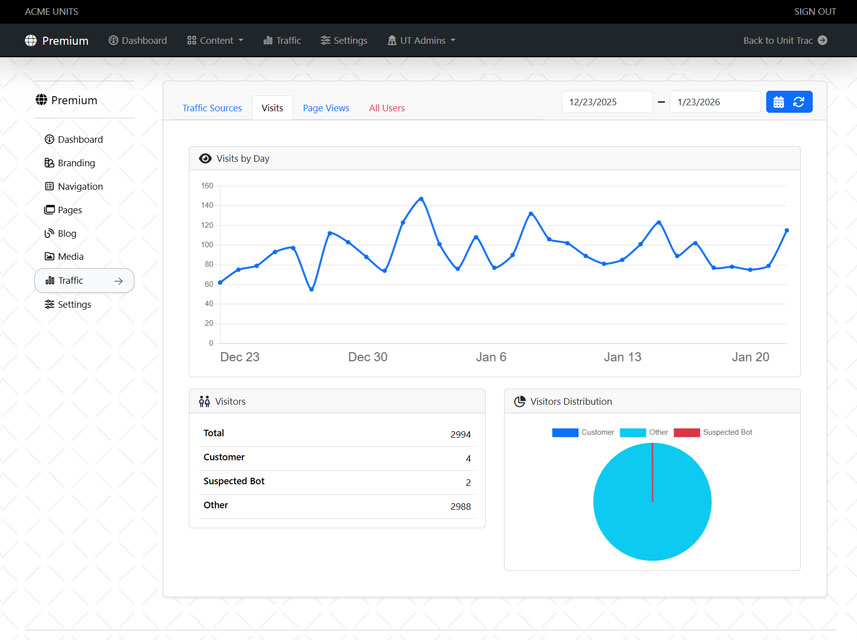This screenshot has width=857, height=640.
Task: Click the refresh icon by date range
Action: pos(799,102)
